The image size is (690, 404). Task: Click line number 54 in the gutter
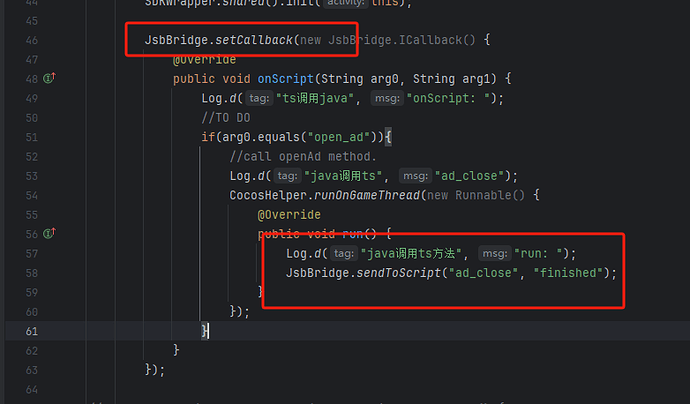click(x=32, y=195)
